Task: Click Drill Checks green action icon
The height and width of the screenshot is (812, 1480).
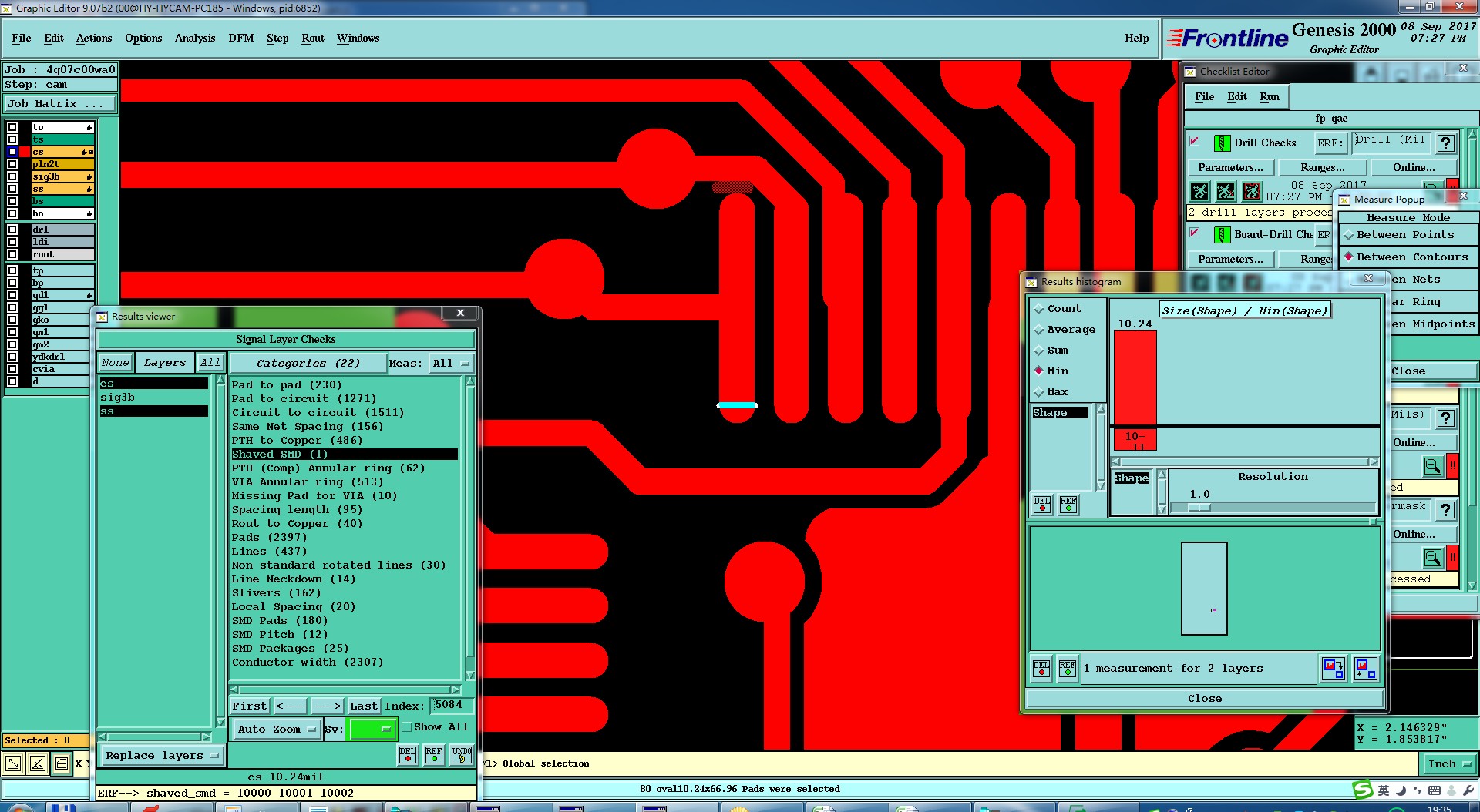Action: pyautogui.click(x=1223, y=143)
